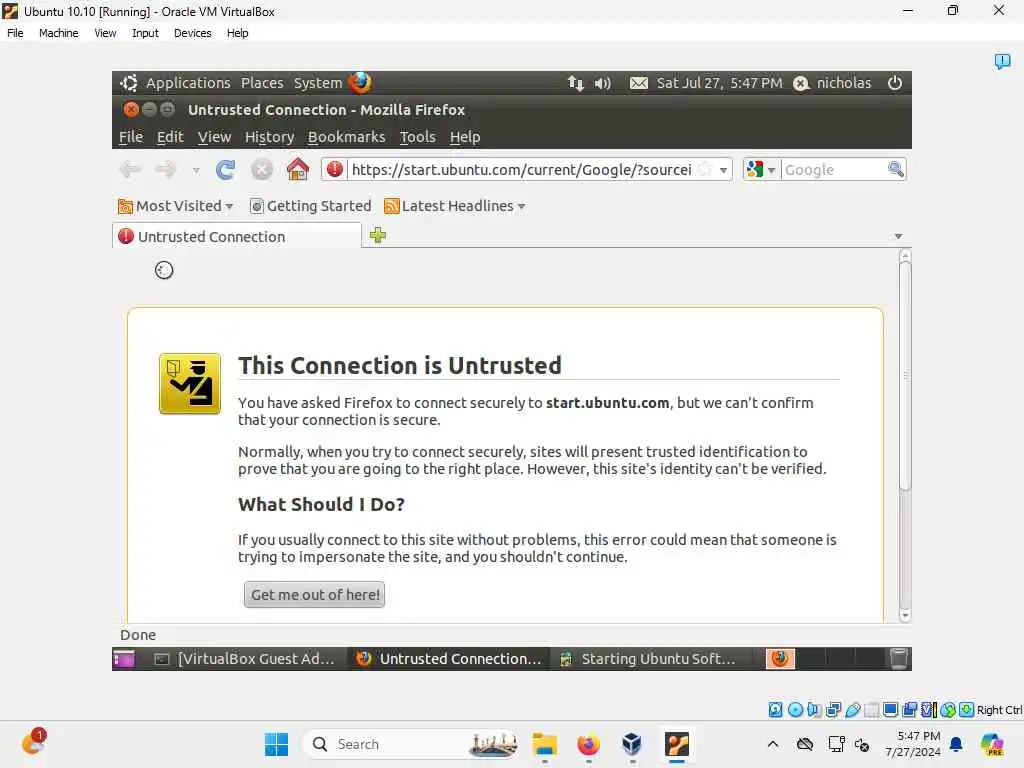Image resolution: width=1024 pixels, height=768 pixels.
Task: Click the URL address field
Action: point(521,170)
